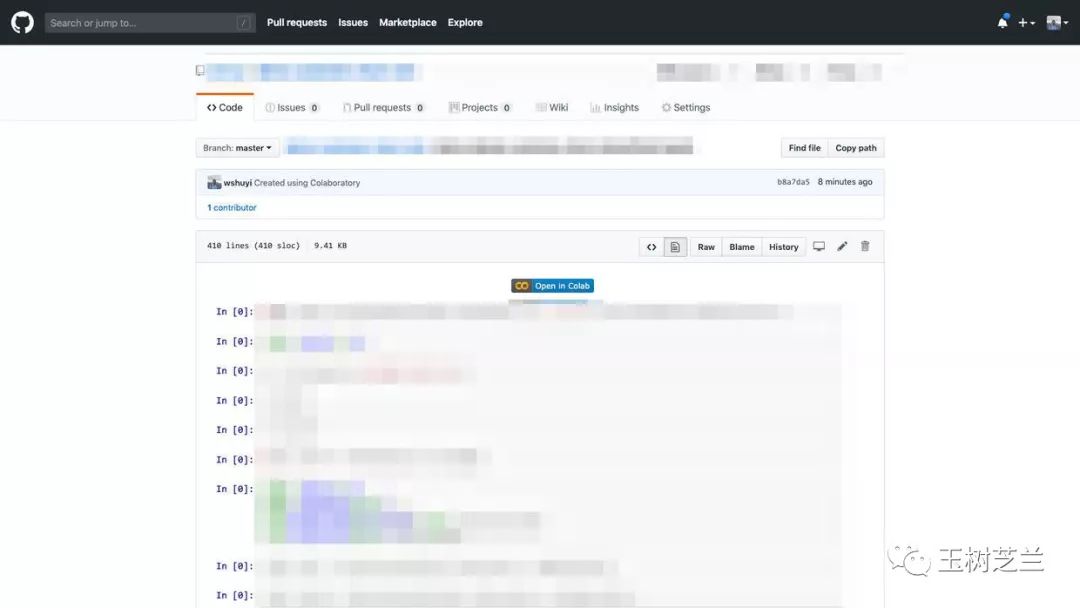
Task: Open the repository Settings tab
Action: coord(685,107)
